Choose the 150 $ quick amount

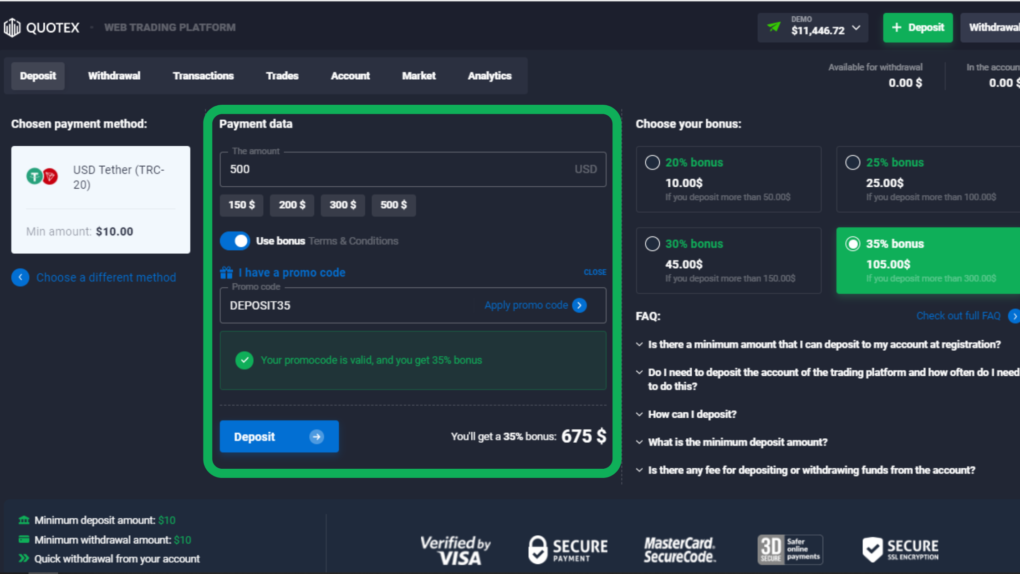[241, 205]
